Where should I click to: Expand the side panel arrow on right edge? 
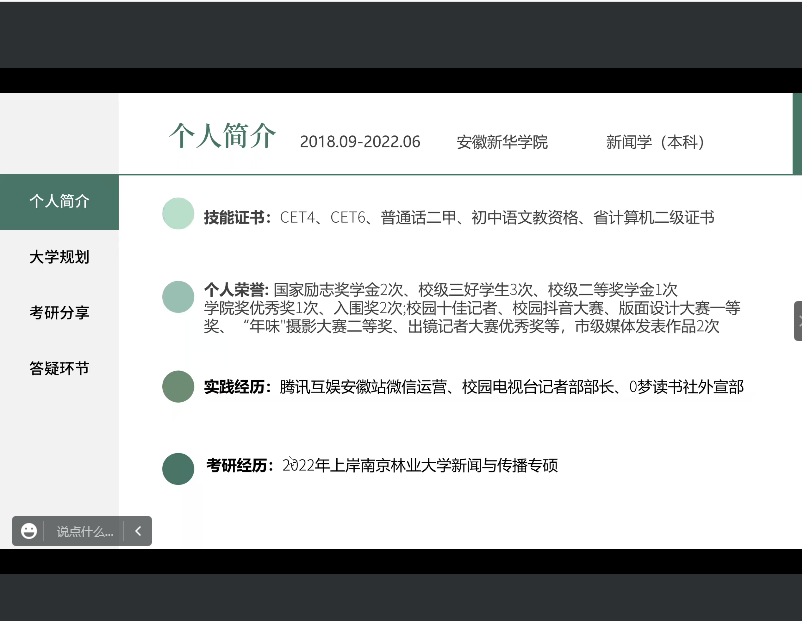pos(797,321)
